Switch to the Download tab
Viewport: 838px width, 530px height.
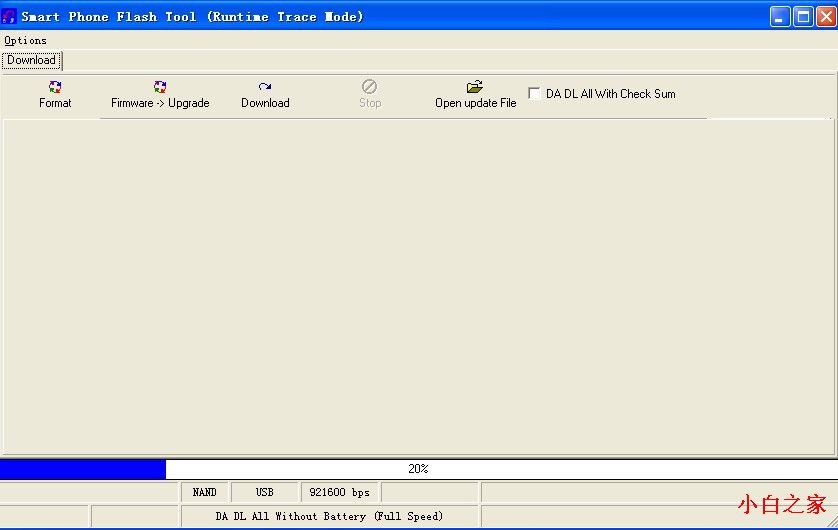coord(32,60)
